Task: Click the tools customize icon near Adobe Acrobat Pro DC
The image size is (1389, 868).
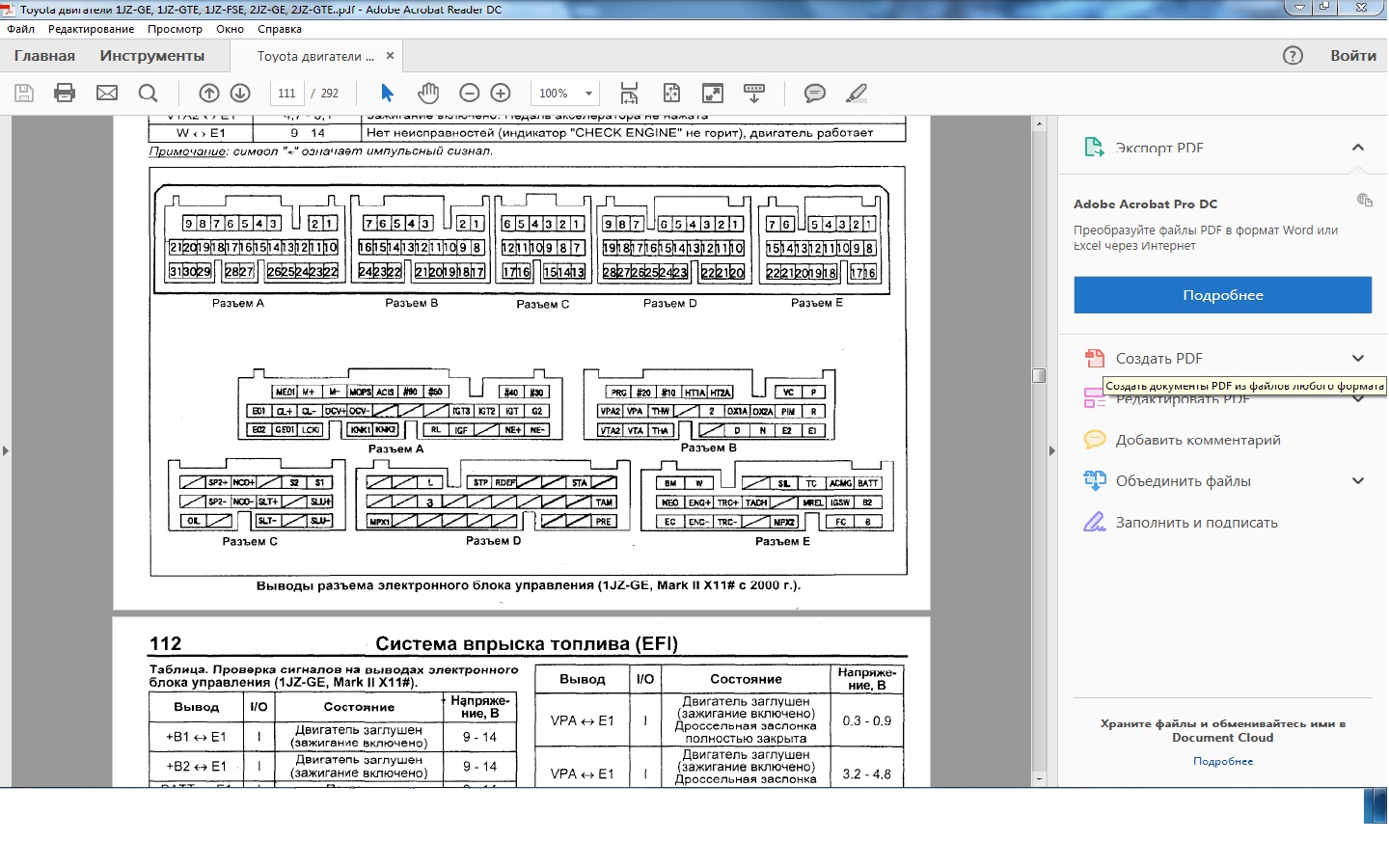Action: [x=1364, y=201]
